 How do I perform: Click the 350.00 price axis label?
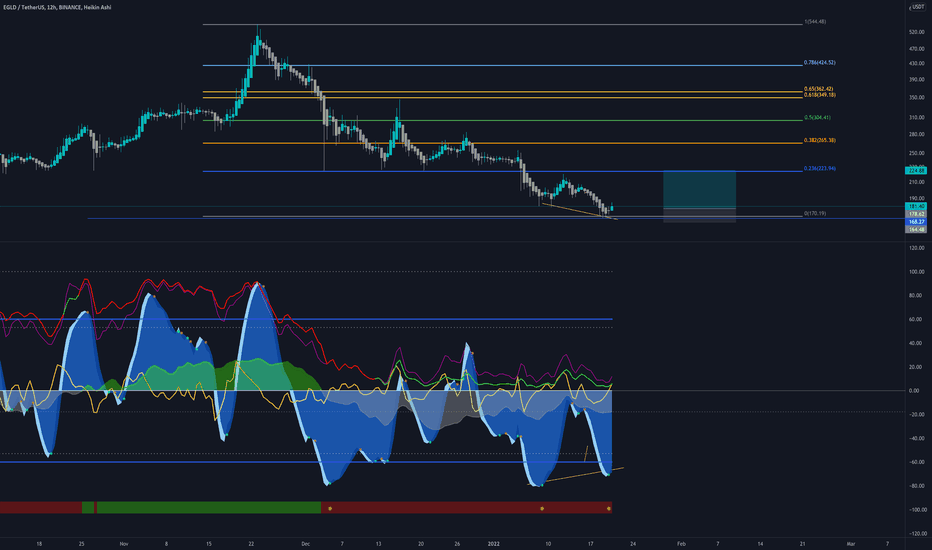(x=917, y=98)
